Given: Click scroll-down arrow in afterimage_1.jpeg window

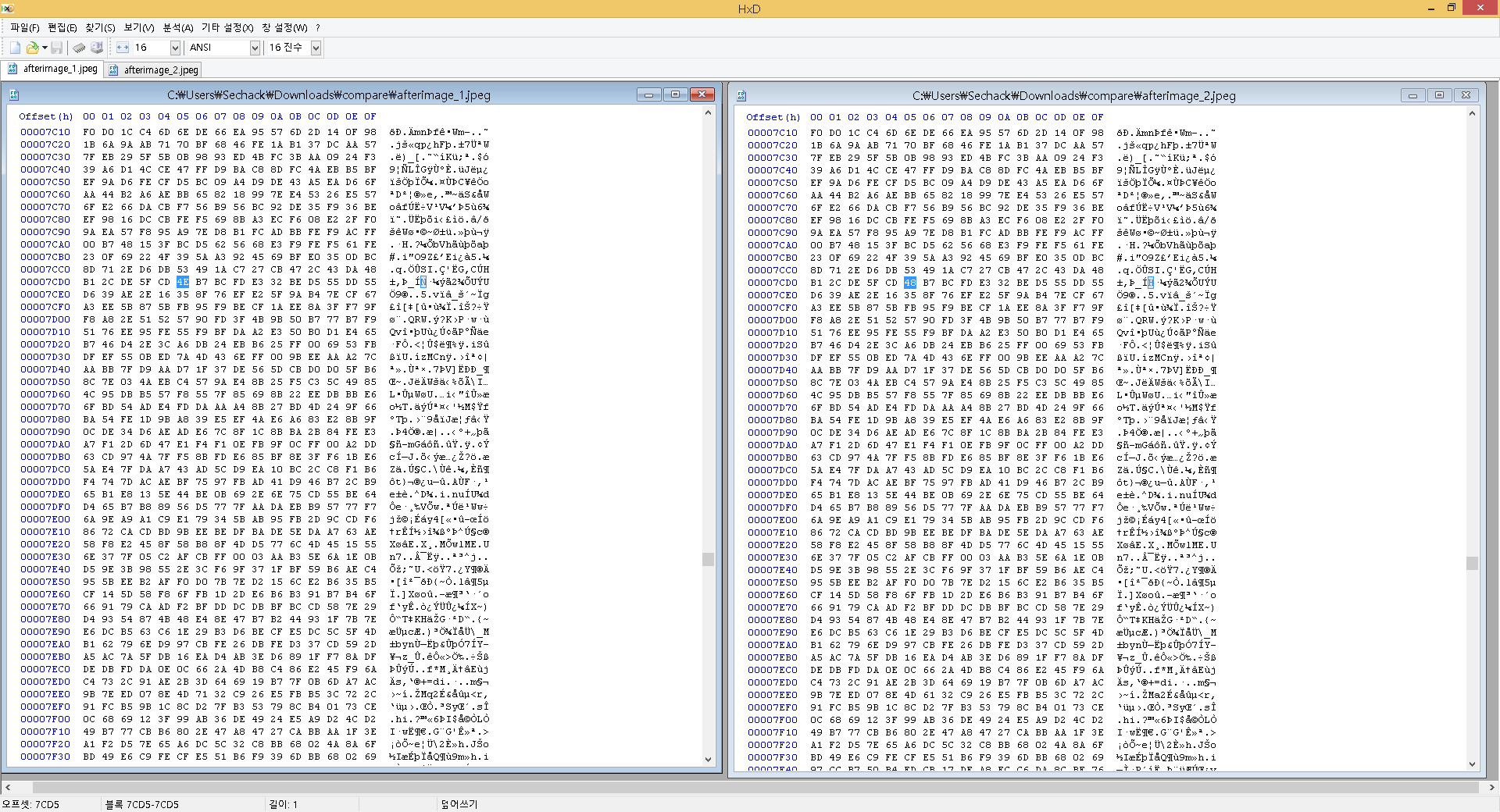Looking at the screenshot, I should [708, 758].
